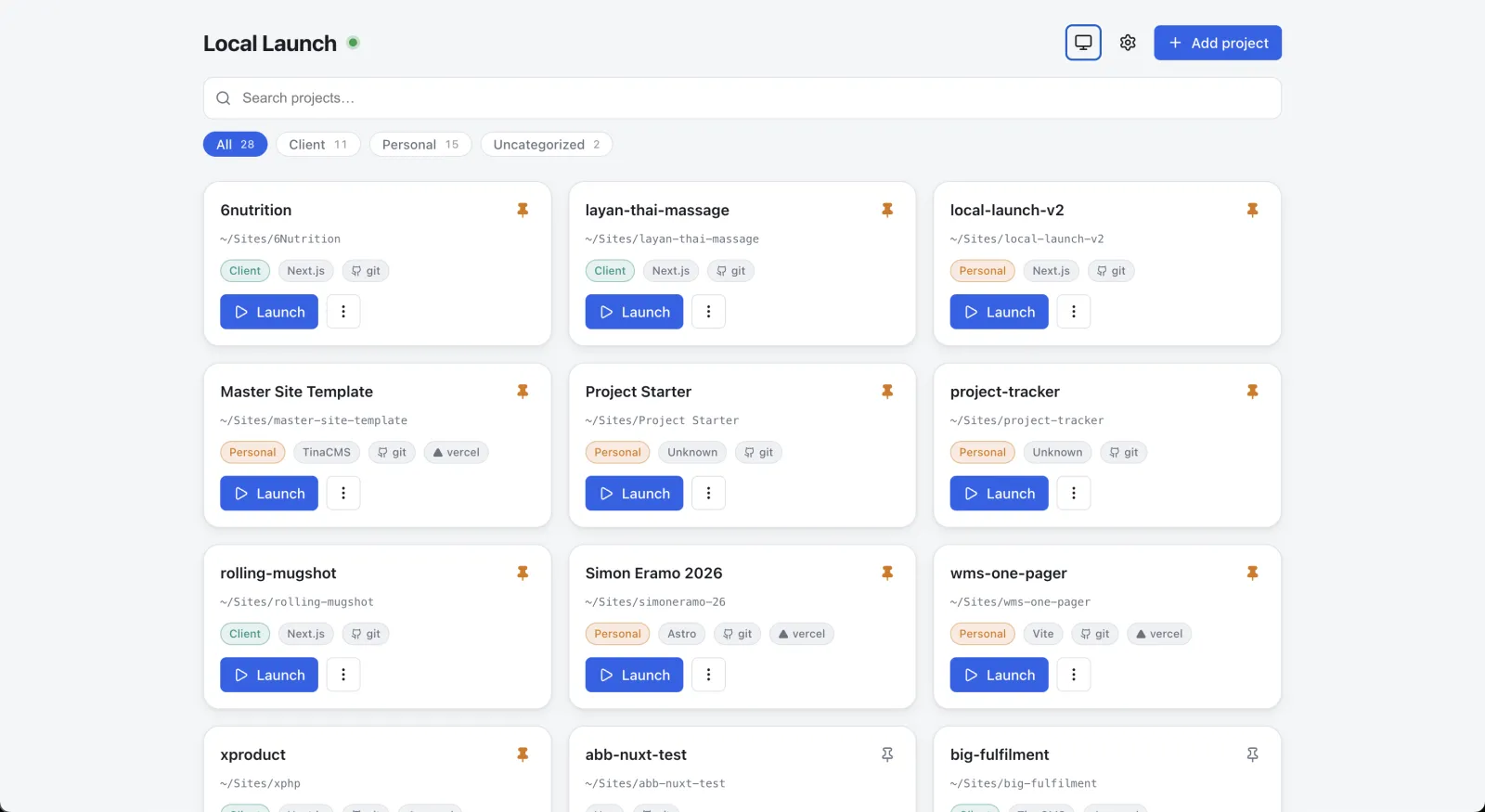This screenshot has height=812, width=1485.
Task: Click the git badge on Master Site Template
Action: click(x=392, y=453)
